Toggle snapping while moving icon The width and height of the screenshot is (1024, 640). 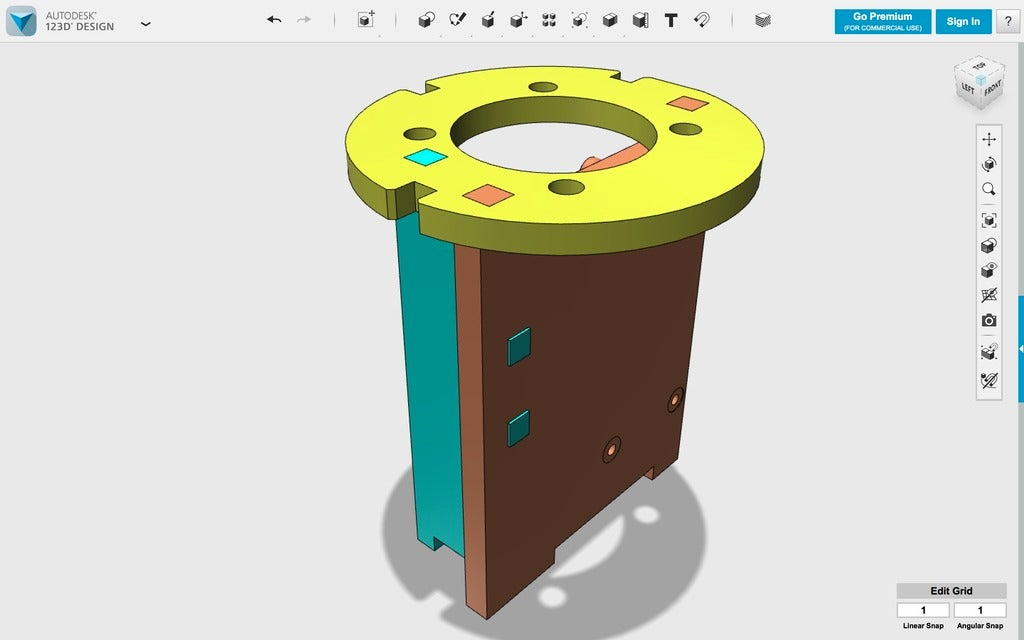[989, 352]
